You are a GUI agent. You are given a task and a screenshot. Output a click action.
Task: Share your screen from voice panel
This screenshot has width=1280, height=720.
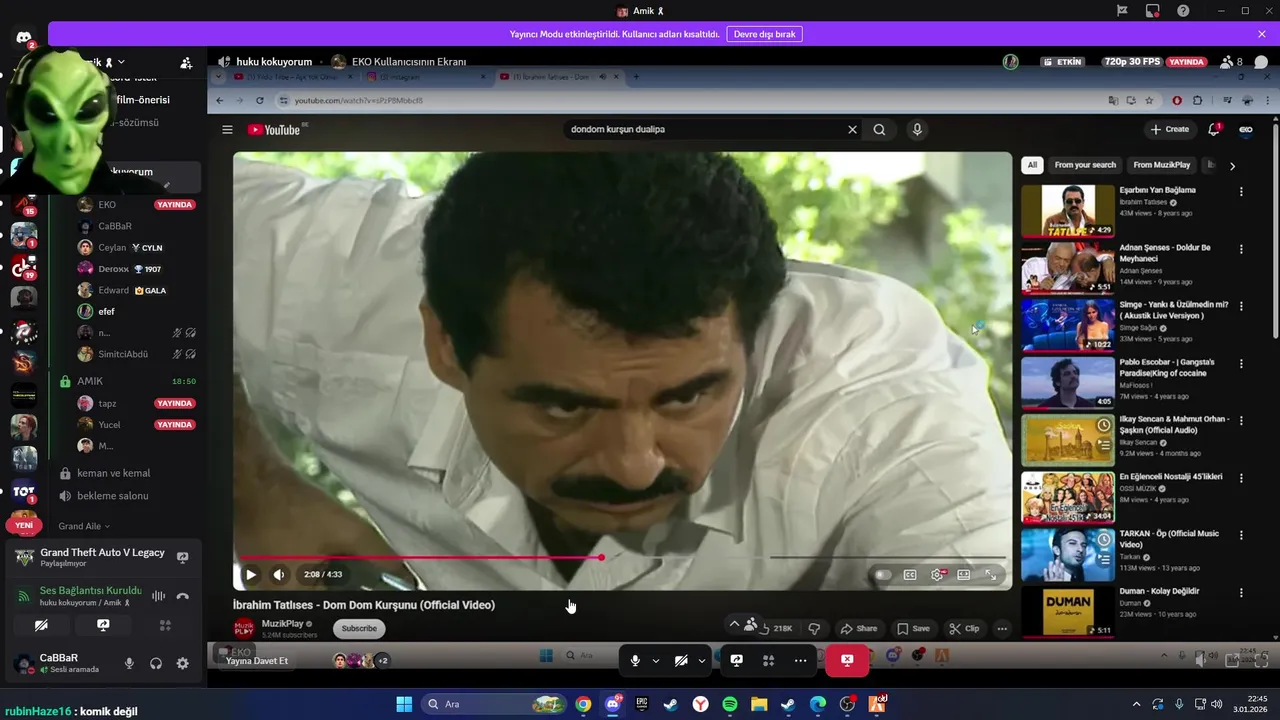103,626
